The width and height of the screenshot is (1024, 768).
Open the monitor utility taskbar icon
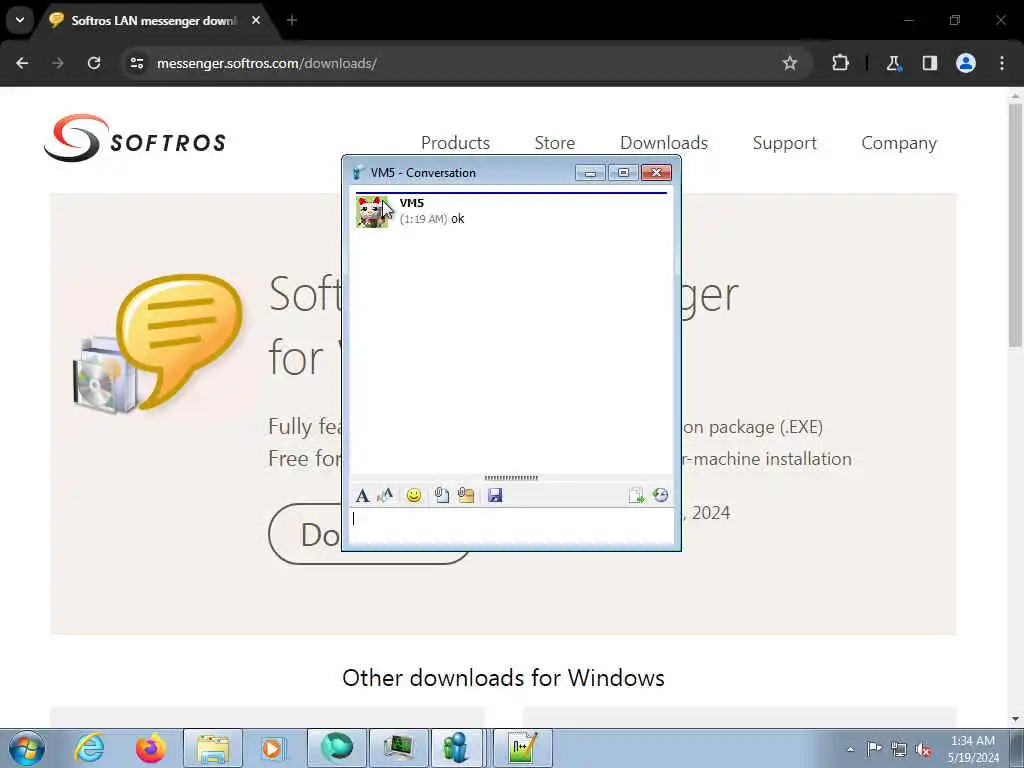point(399,748)
